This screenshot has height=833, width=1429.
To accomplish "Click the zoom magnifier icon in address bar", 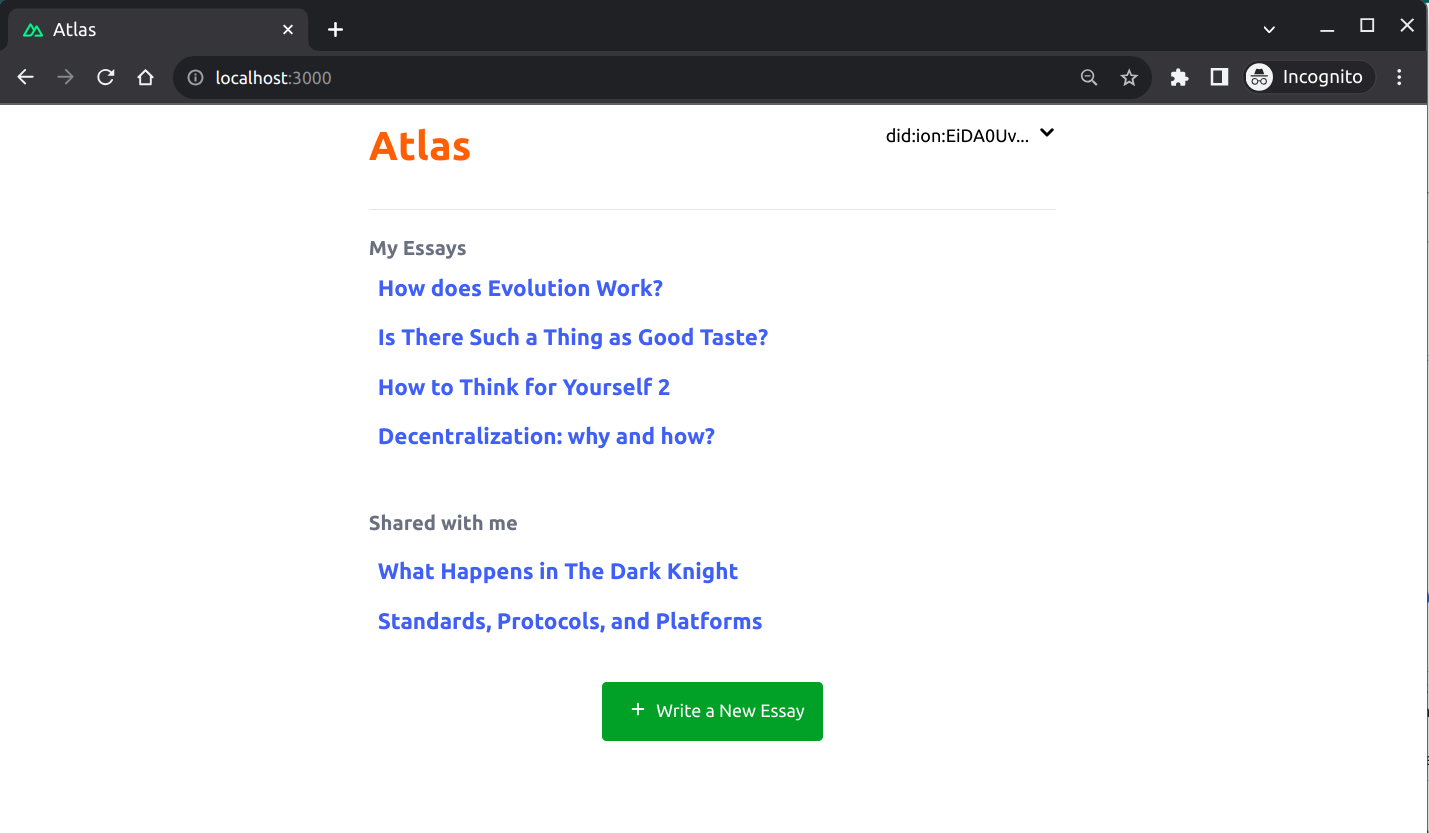I will pyautogui.click(x=1089, y=78).
